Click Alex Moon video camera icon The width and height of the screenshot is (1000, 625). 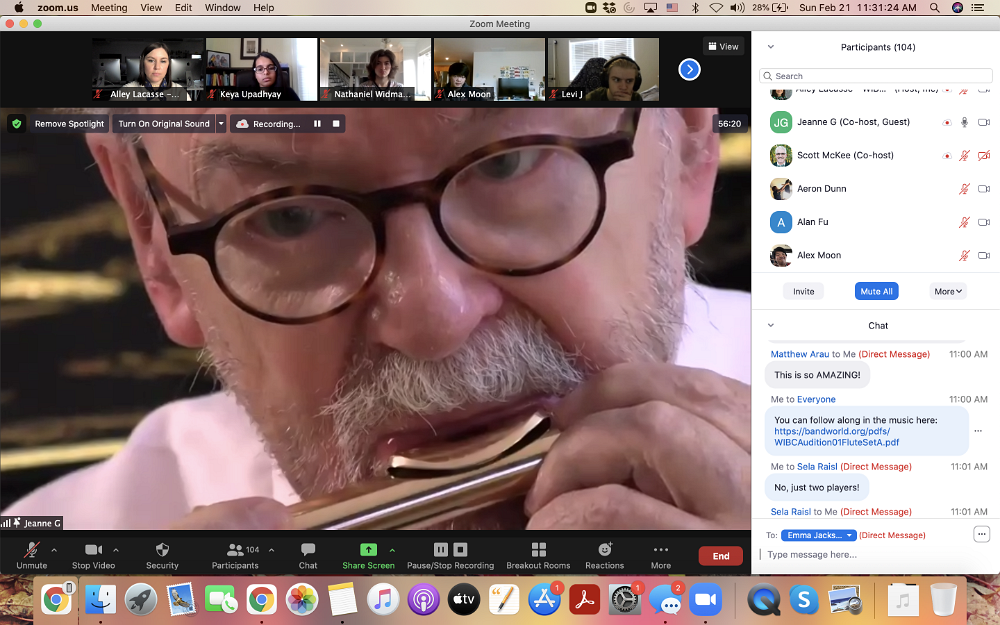click(x=983, y=255)
